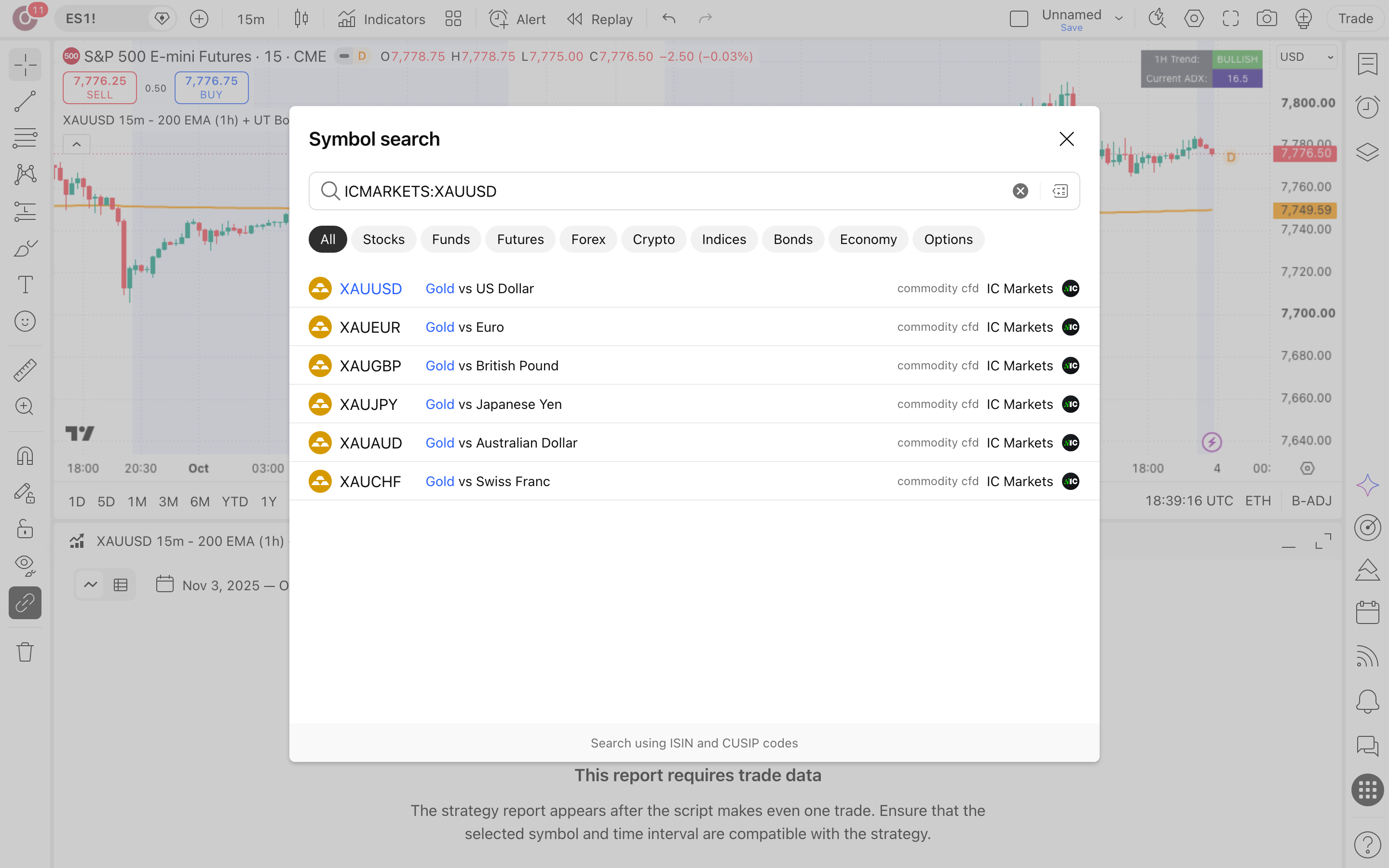Toggle stay in drawing mode pencil-lock icon
This screenshot has width=1389, height=868.
pyautogui.click(x=25, y=492)
